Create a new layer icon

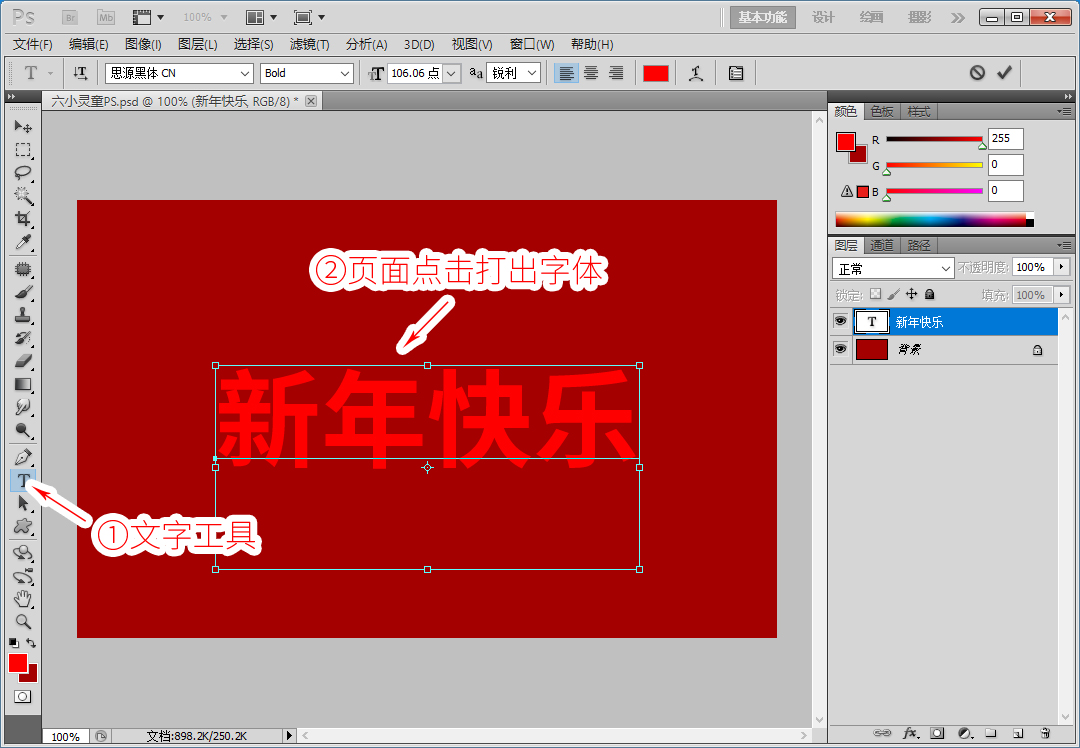click(1018, 733)
